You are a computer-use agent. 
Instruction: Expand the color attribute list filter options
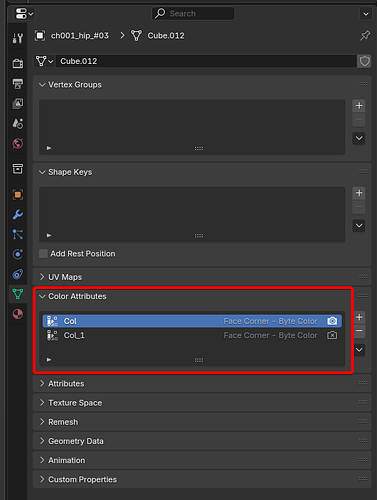point(49,360)
